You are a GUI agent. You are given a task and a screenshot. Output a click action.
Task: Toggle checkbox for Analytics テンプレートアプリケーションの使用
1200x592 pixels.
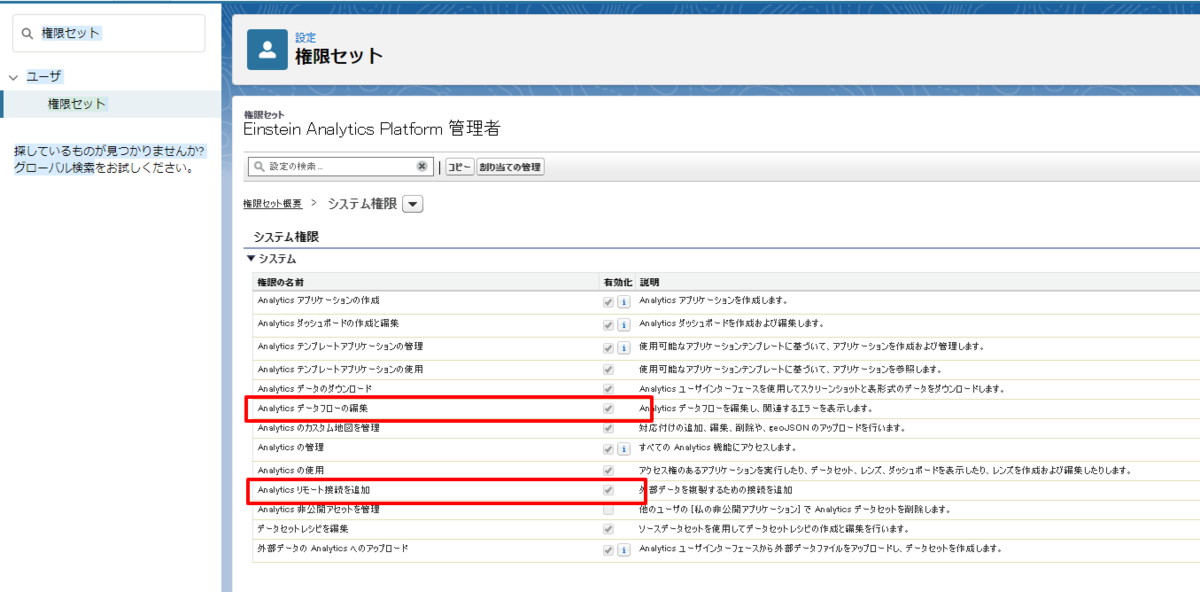(608, 370)
